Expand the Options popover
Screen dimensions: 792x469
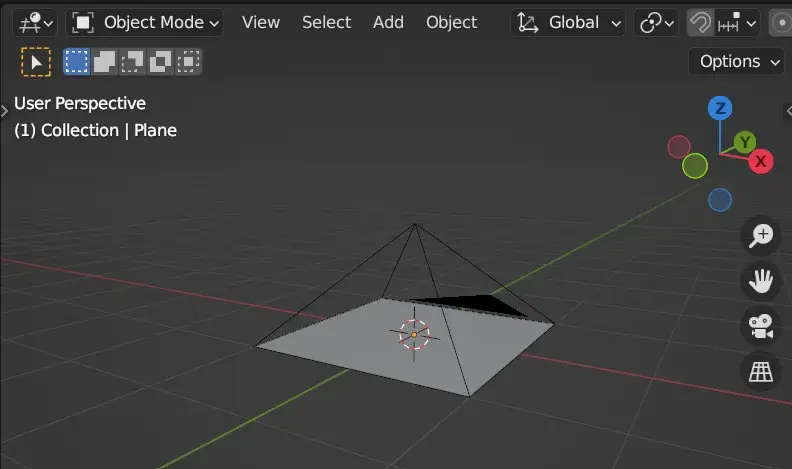[736, 62]
